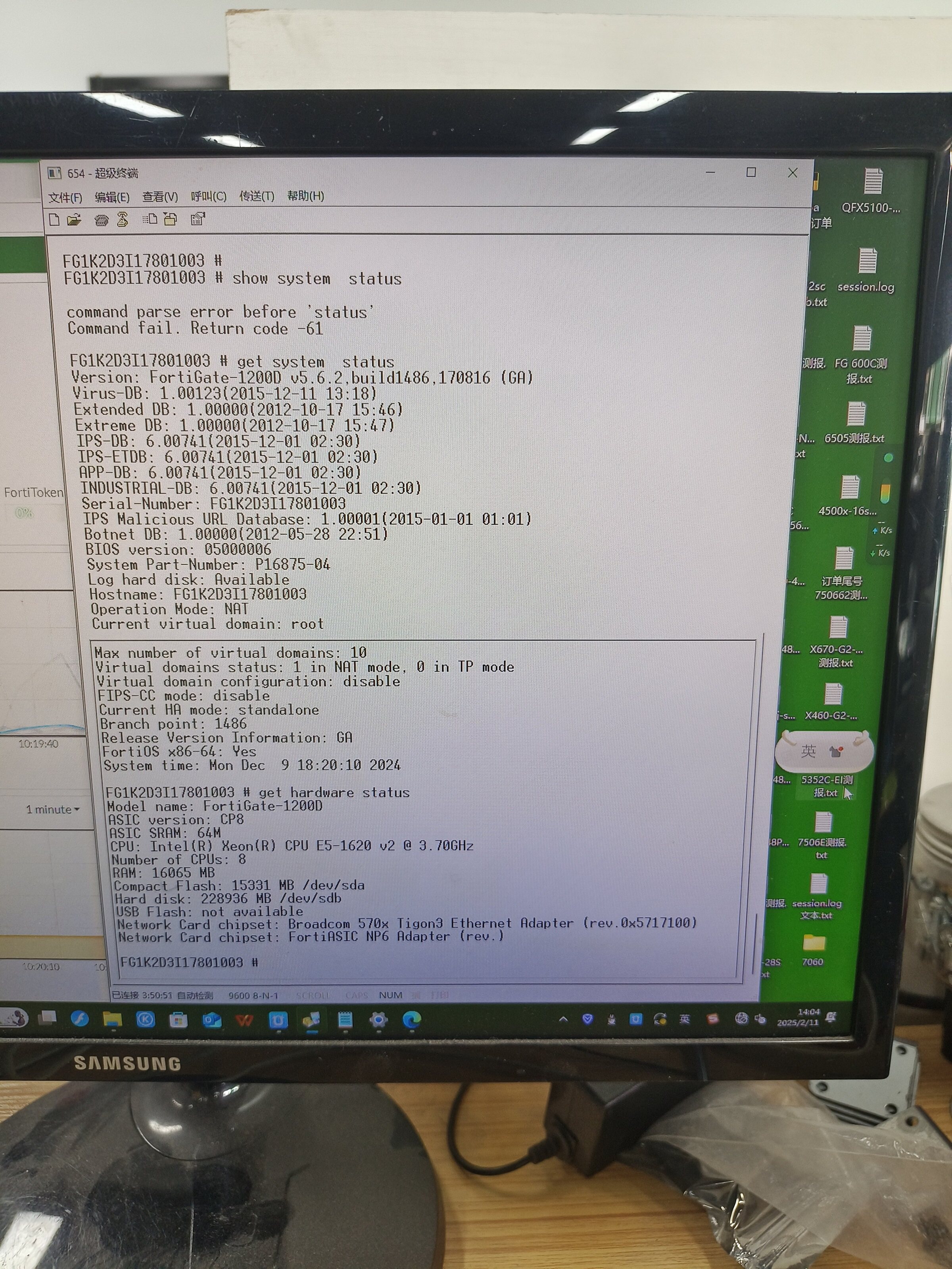Select the 5352C-EI测报.txt desktop file
Image resolution: width=952 pixels, height=1269 pixels.
[x=827, y=786]
